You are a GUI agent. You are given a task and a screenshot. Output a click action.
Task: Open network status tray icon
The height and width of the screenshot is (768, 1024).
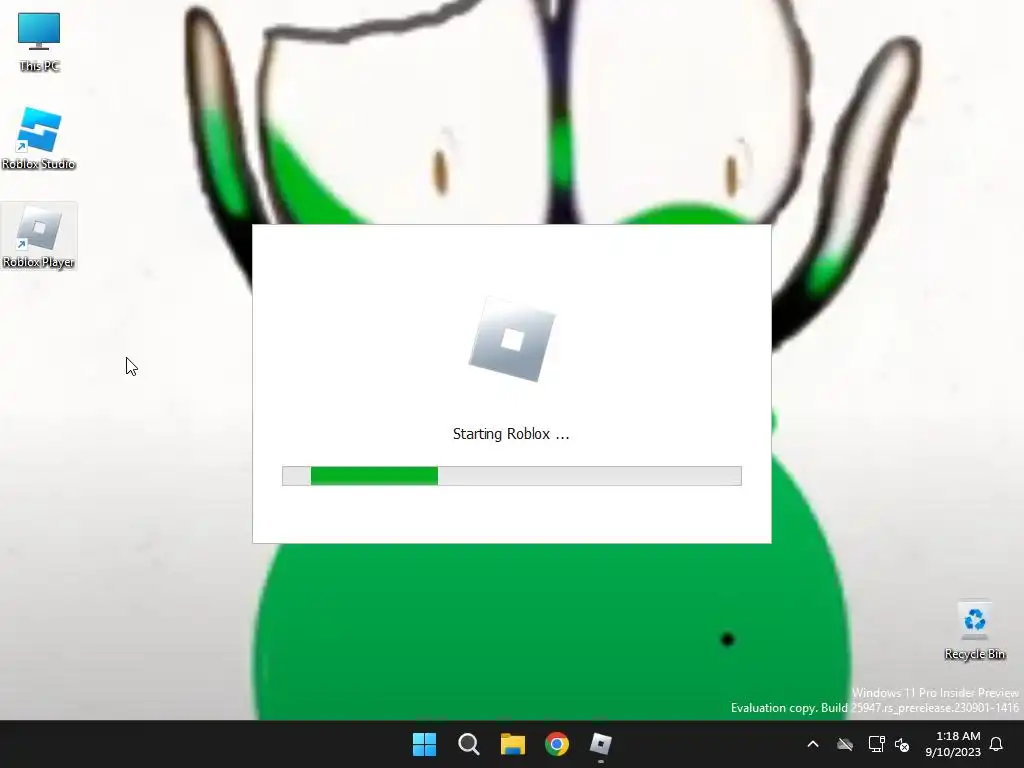coord(876,744)
